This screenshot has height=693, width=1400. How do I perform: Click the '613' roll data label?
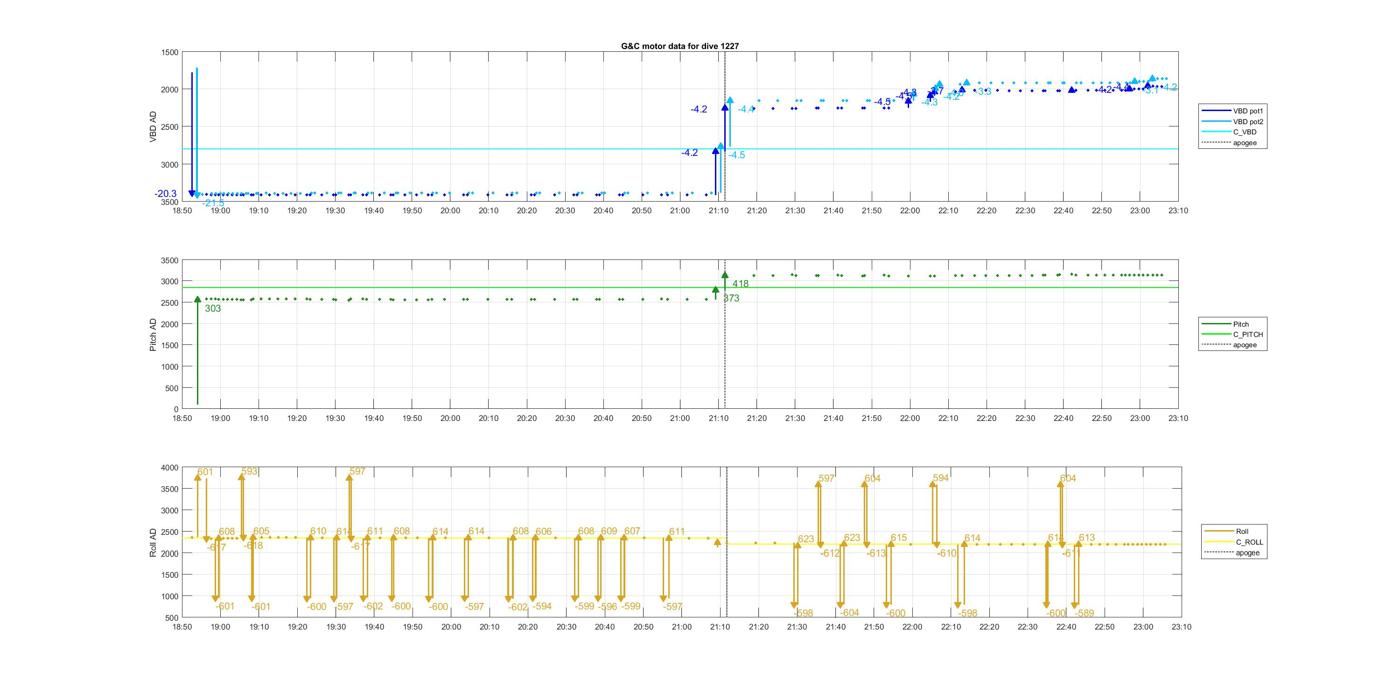(1087, 538)
